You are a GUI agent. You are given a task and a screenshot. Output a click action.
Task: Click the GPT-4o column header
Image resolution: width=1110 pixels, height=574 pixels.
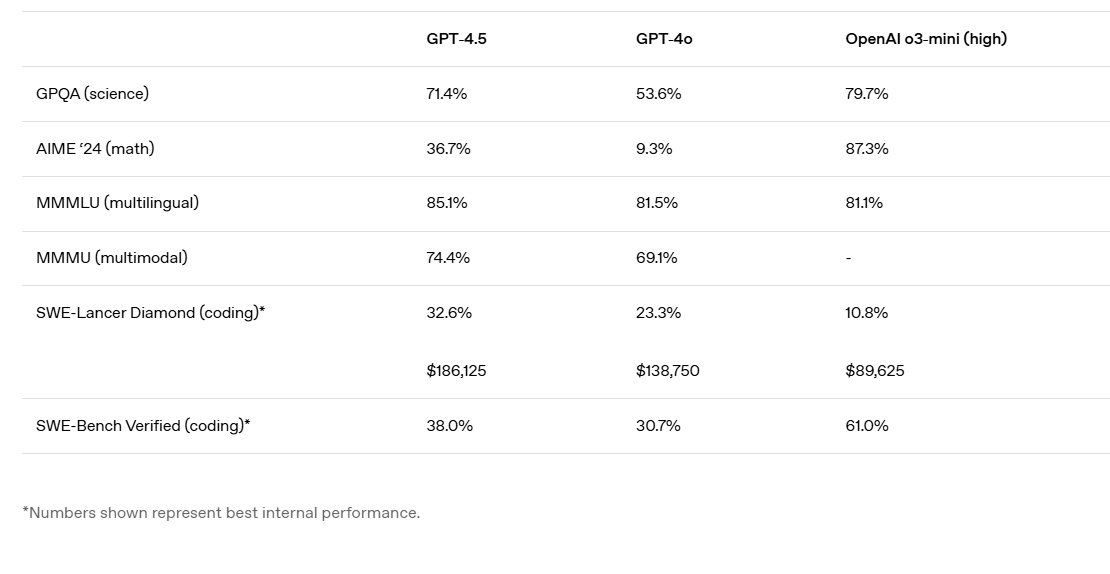pyautogui.click(x=665, y=39)
